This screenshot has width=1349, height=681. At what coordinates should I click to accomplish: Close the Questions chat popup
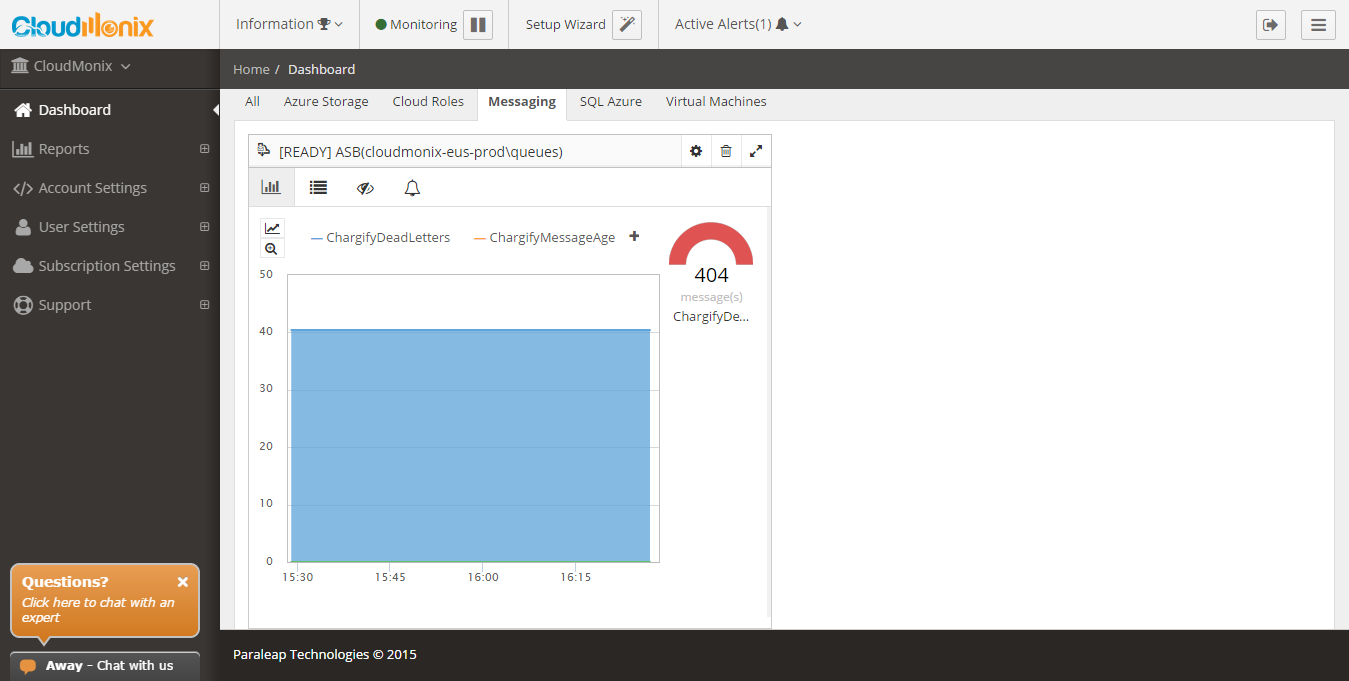coord(183,581)
